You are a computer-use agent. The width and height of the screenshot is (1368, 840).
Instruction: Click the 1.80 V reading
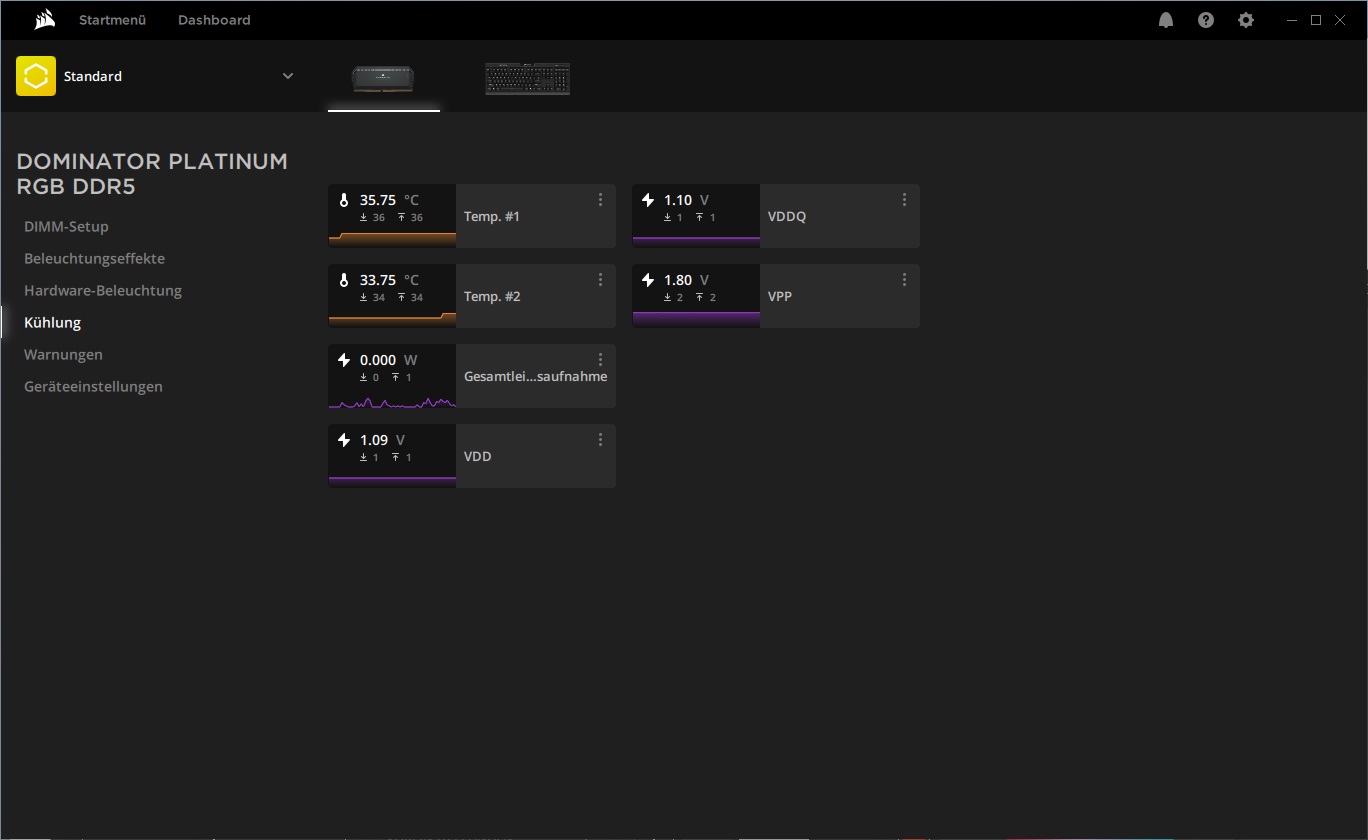[x=686, y=280]
